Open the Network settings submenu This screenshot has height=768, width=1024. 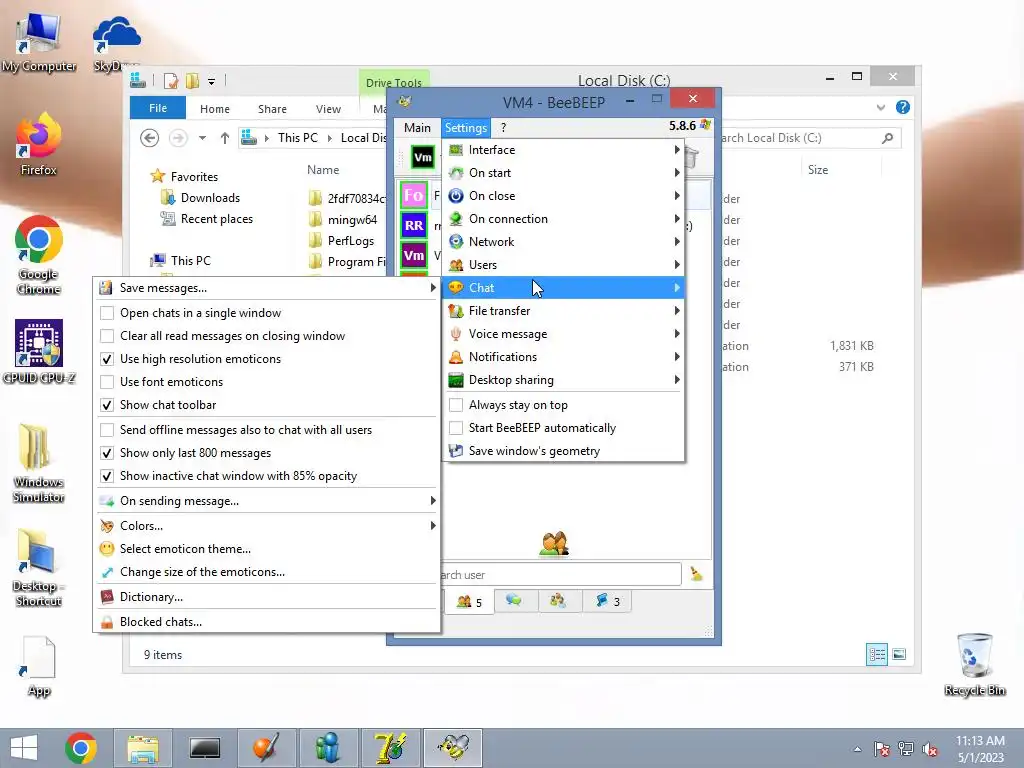564,242
